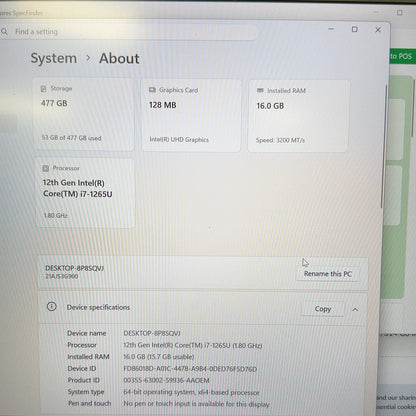Click the search magnifier icon
Screen dimensions: 416x416
(4, 32)
